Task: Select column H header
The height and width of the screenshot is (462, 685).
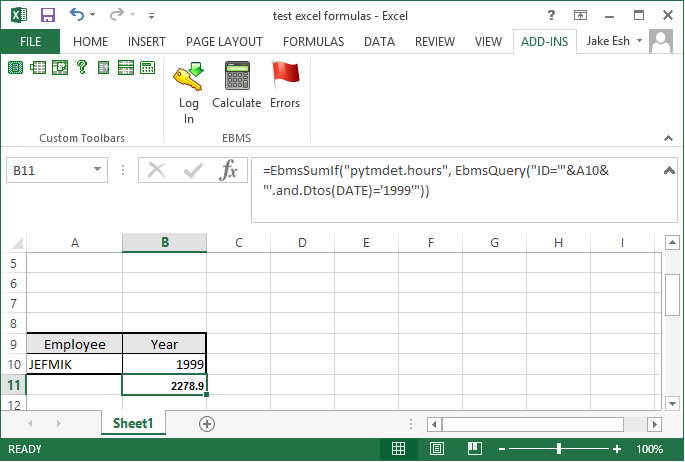Action: pos(558,243)
